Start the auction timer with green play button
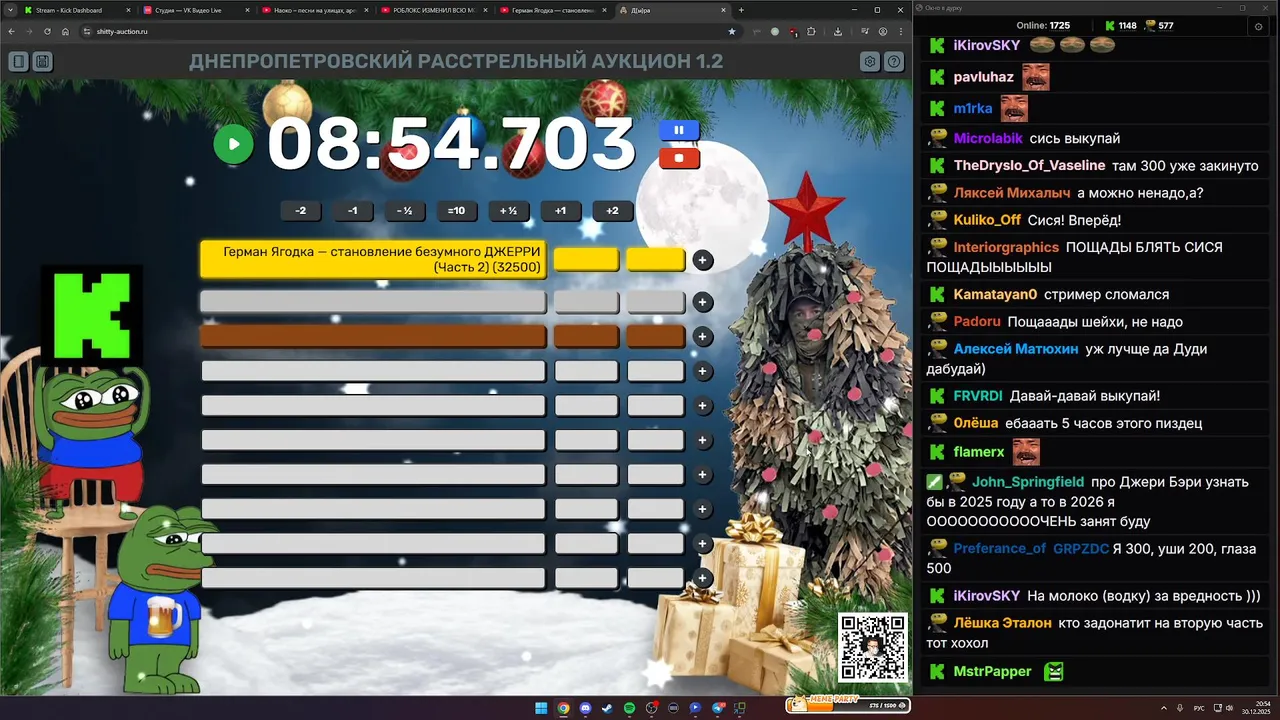This screenshot has width=1280, height=720. 233,144
